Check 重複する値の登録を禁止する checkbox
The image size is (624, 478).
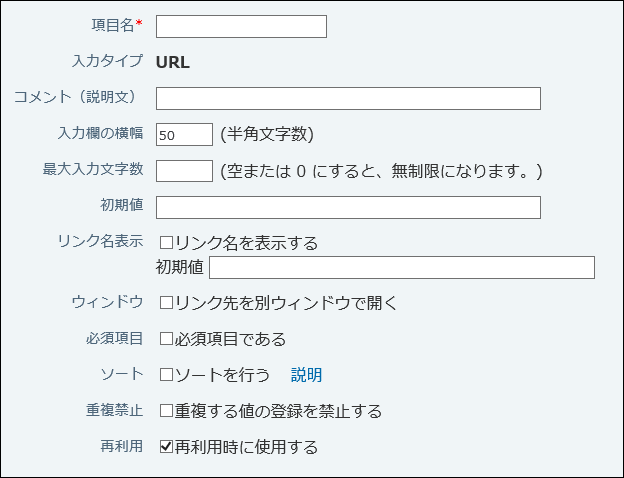tap(166, 411)
